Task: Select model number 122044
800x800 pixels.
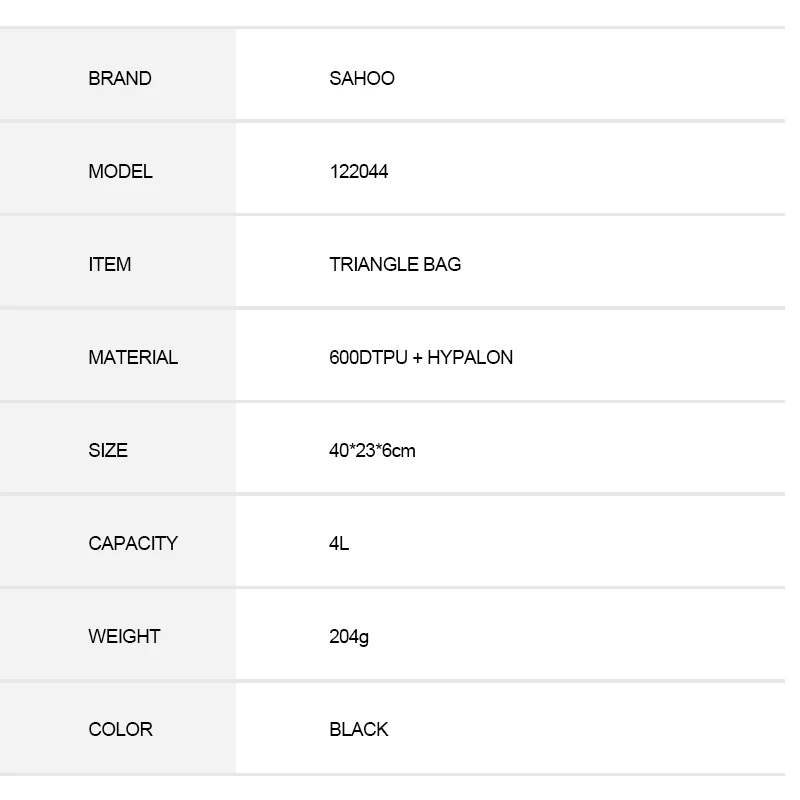Action: pos(359,172)
